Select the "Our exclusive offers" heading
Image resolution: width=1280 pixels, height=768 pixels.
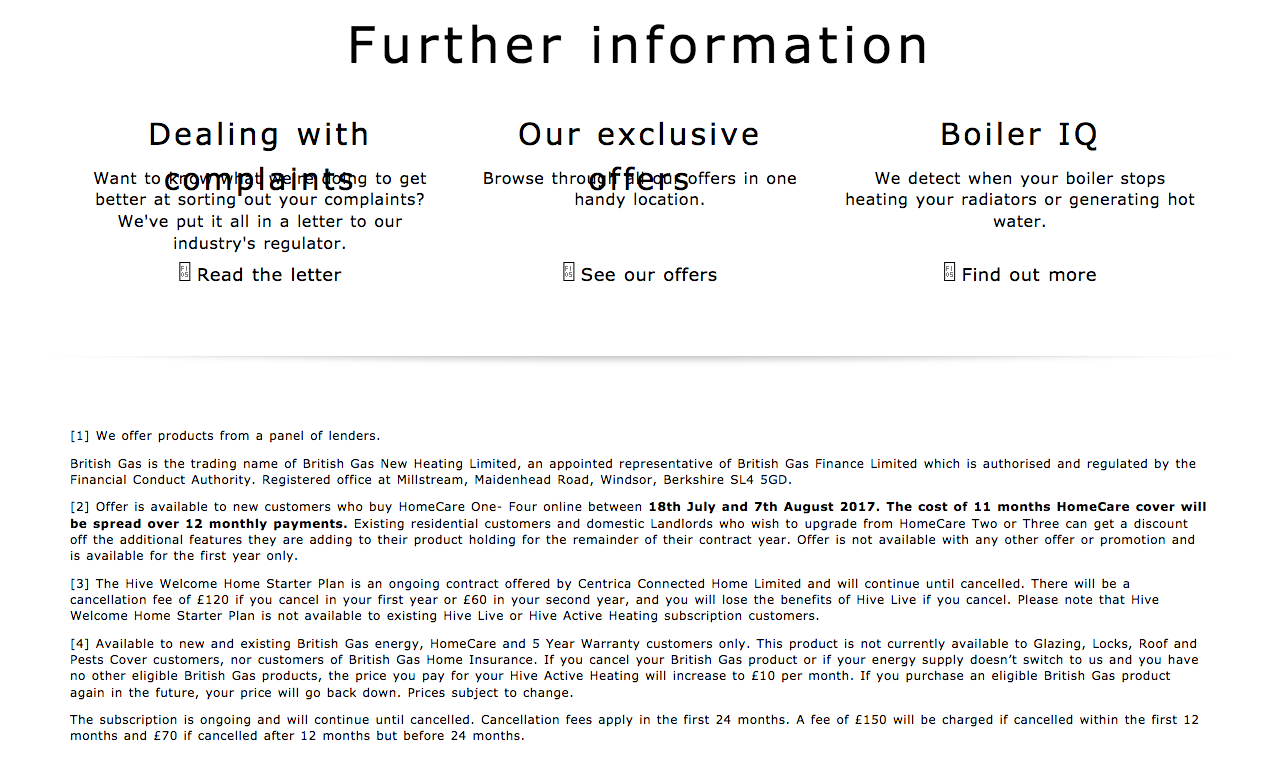click(x=639, y=135)
